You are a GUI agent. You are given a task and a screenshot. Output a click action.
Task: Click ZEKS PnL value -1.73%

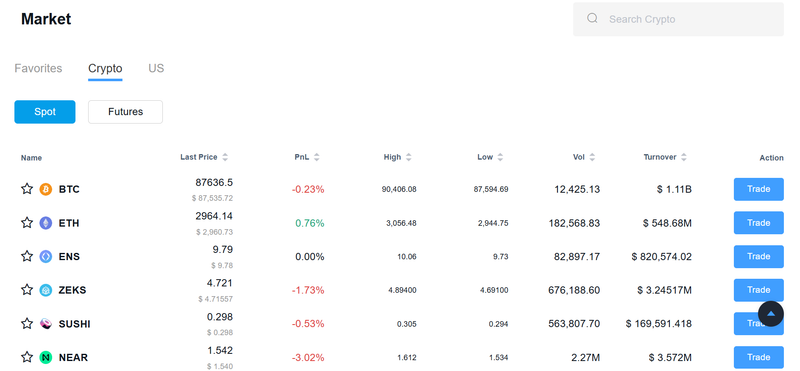tap(308, 290)
